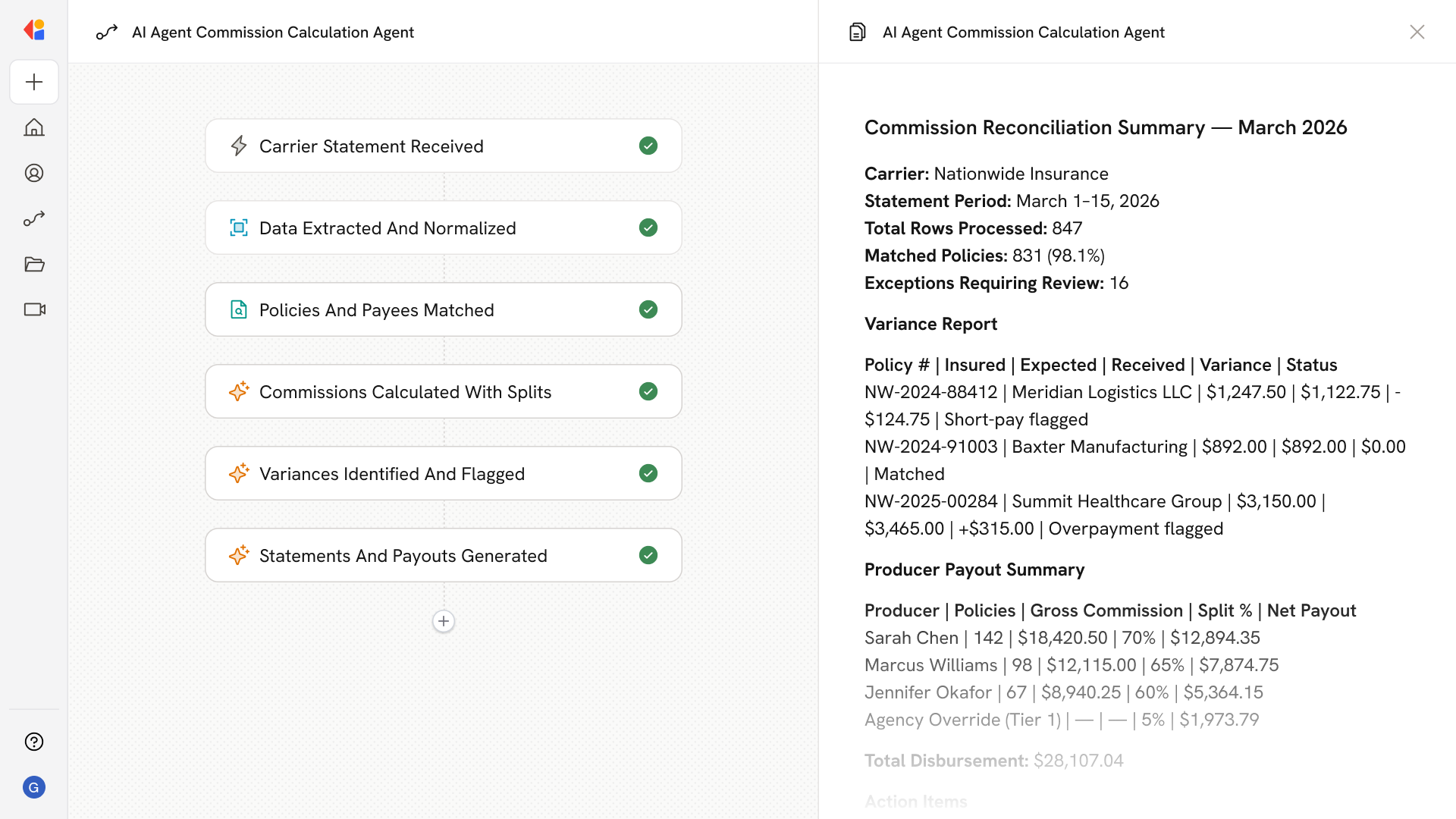Image resolution: width=1456 pixels, height=819 pixels.
Task: Click the app logo at top left
Action: click(34, 30)
